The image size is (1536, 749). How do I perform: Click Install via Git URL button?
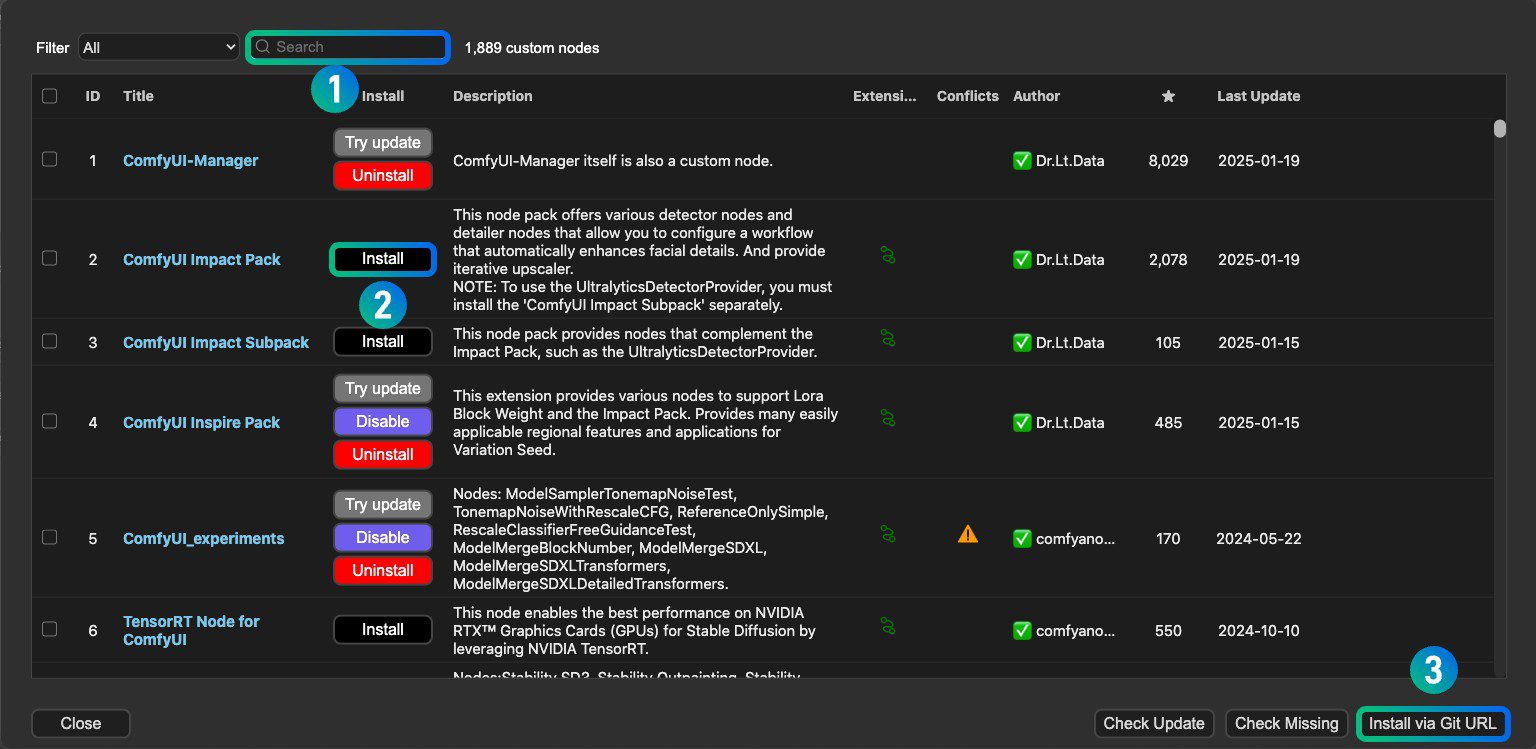click(x=1432, y=723)
